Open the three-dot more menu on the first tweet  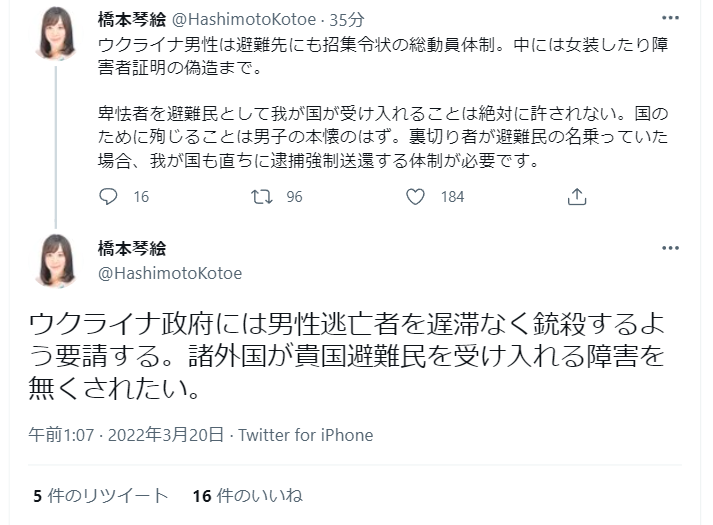tap(667, 18)
